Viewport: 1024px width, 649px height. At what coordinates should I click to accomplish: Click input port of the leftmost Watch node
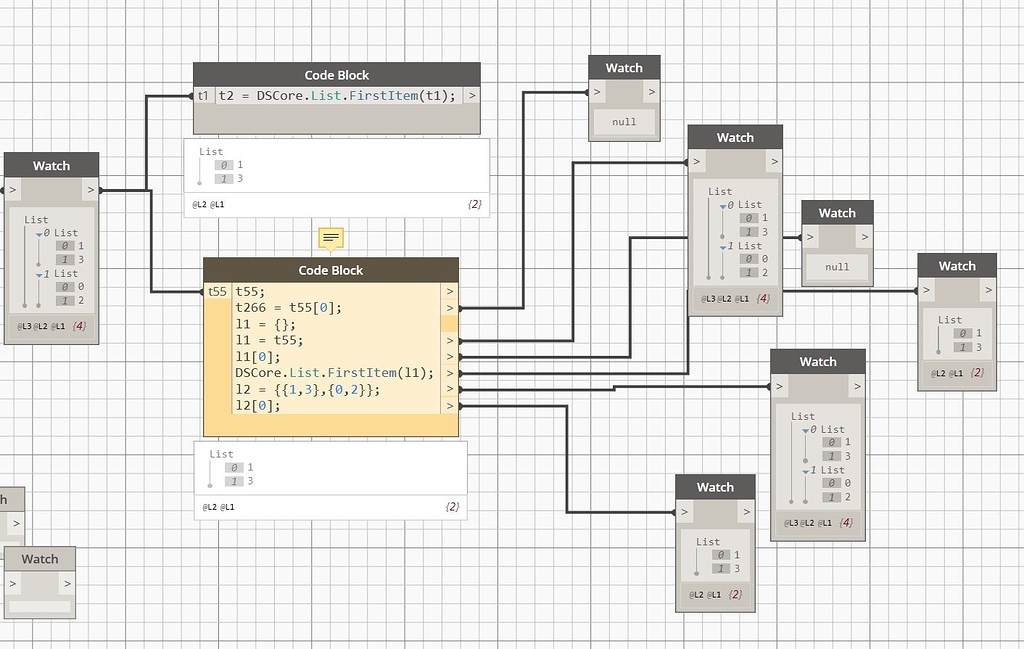[12, 189]
